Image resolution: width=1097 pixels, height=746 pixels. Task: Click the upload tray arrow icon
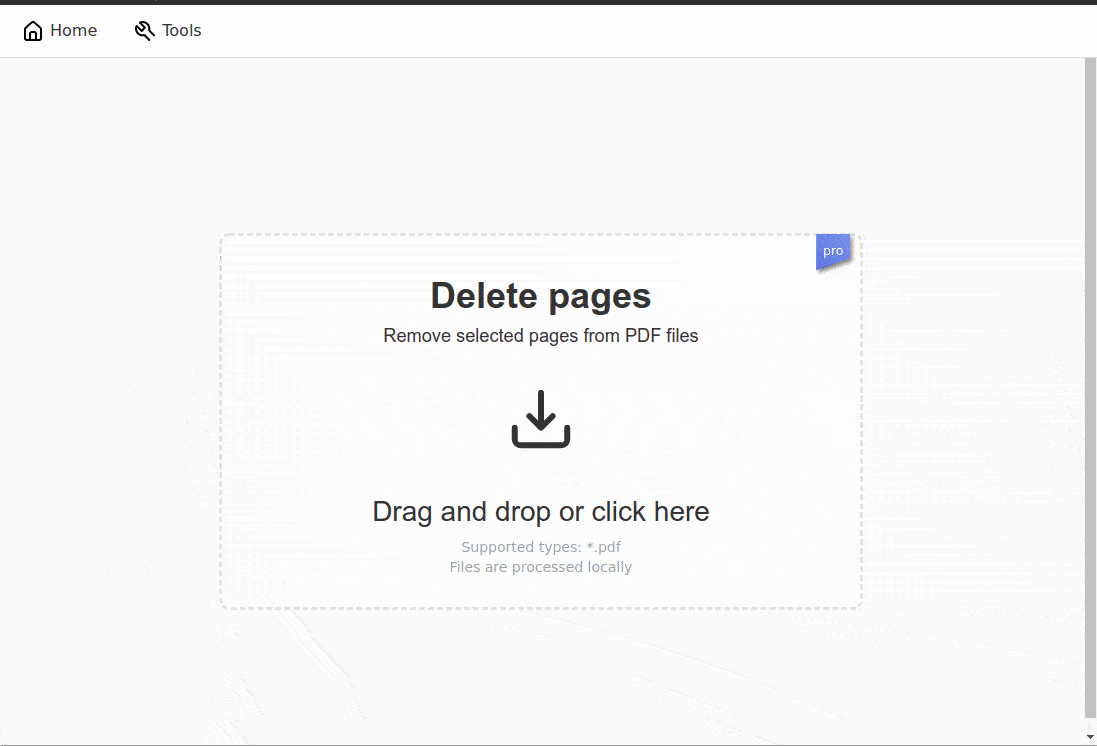coord(541,418)
